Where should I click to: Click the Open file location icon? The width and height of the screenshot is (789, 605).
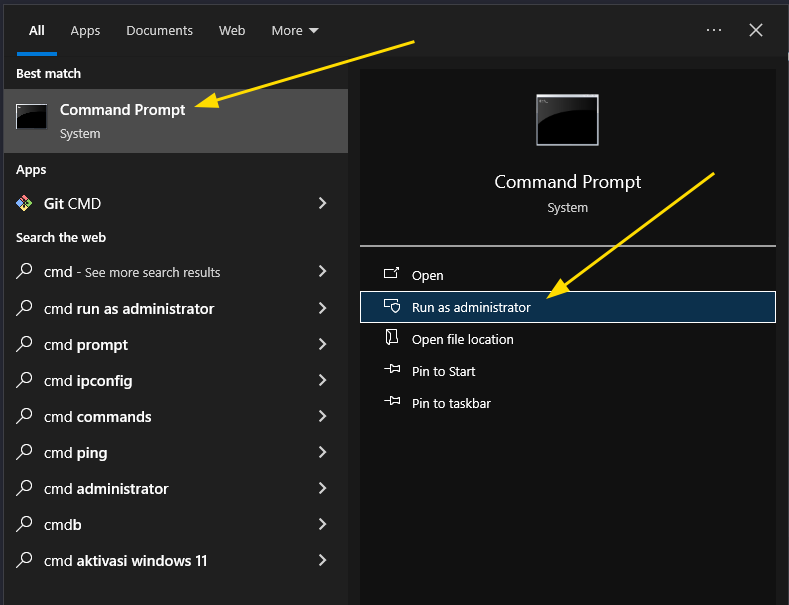(x=391, y=337)
